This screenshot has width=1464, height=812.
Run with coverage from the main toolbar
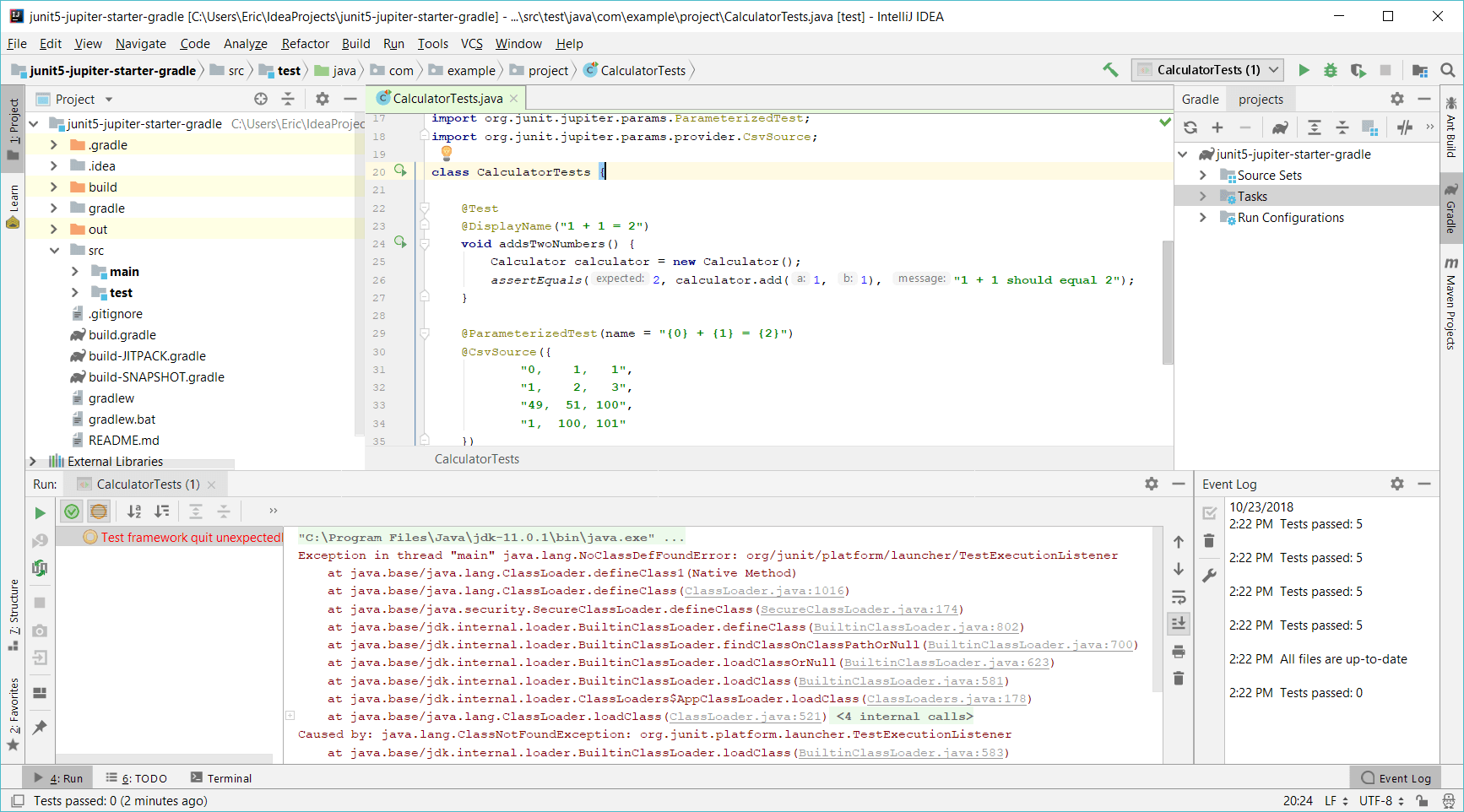1358,70
